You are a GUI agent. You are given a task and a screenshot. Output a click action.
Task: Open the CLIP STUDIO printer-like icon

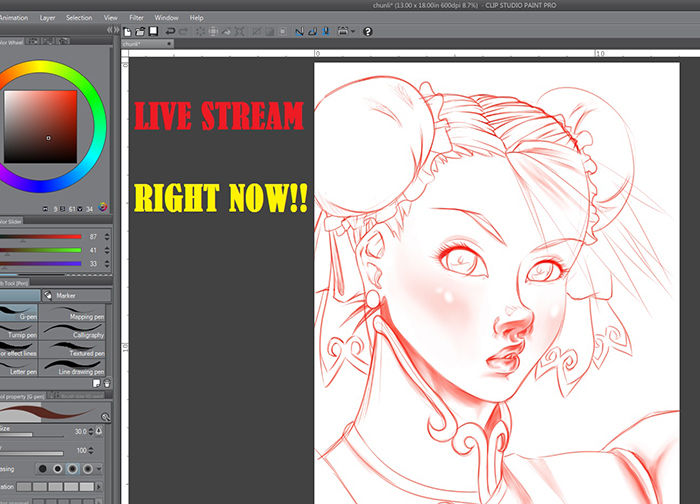click(342, 31)
